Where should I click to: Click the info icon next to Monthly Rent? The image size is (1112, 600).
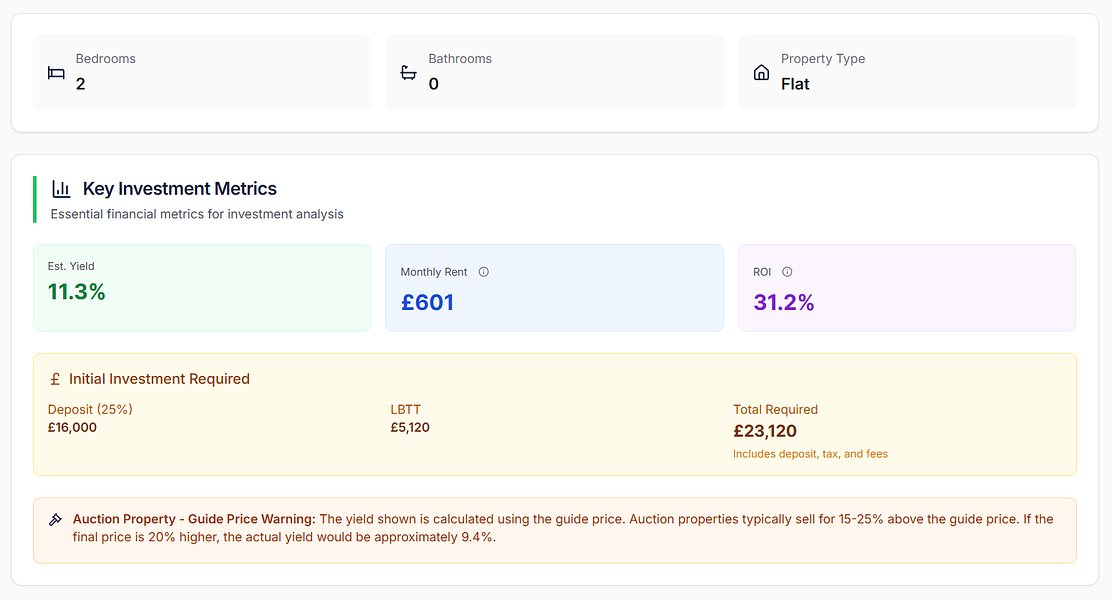pos(484,272)
